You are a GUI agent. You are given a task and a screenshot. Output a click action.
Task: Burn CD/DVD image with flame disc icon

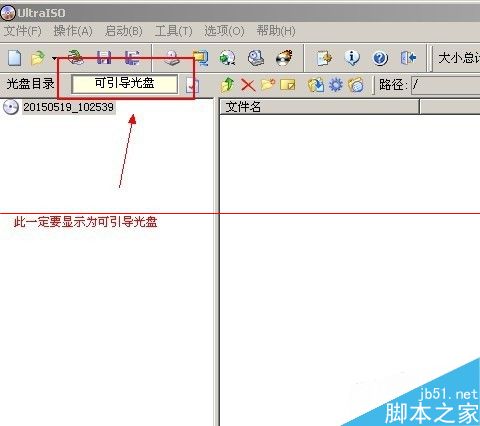tap(284, 58)
